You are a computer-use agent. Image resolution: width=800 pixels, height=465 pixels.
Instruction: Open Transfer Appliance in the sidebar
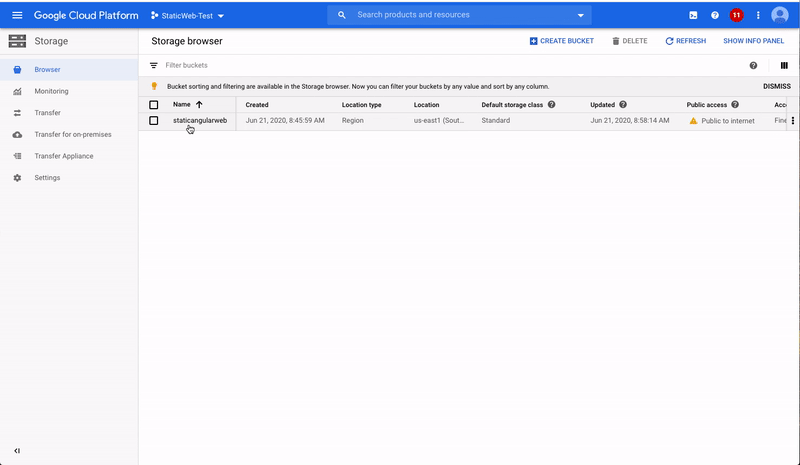coord(69,156)
